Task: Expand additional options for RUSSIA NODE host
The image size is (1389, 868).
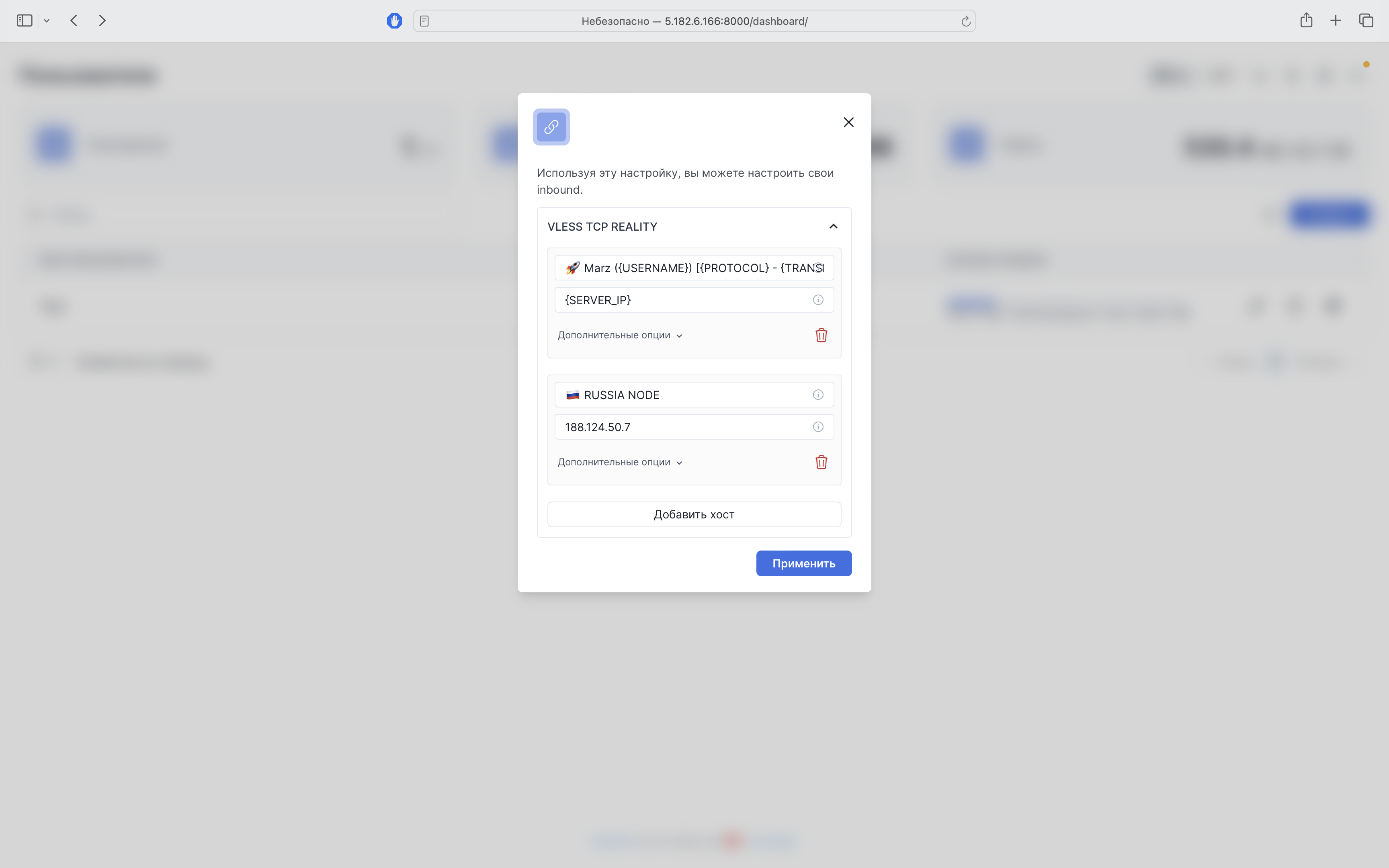Action: (x=619, y=462)
